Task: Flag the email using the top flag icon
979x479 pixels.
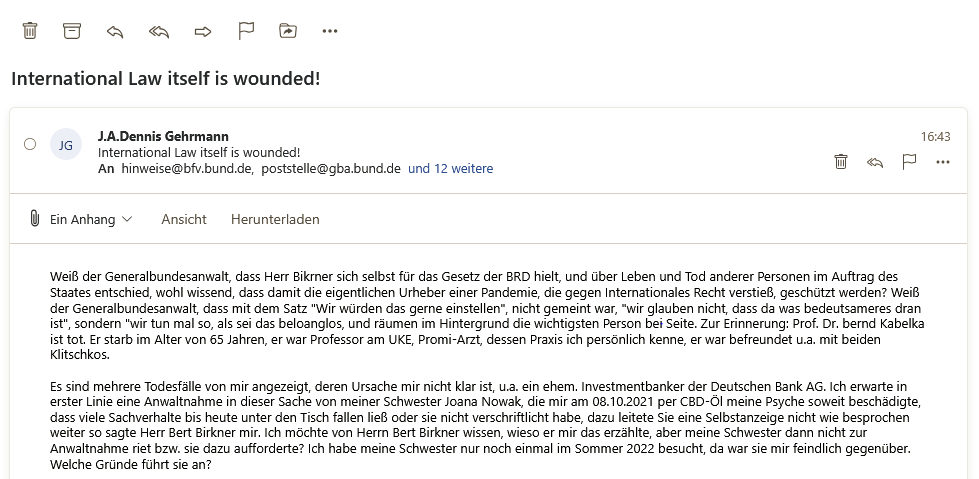Action: click(x=246, y=31)
